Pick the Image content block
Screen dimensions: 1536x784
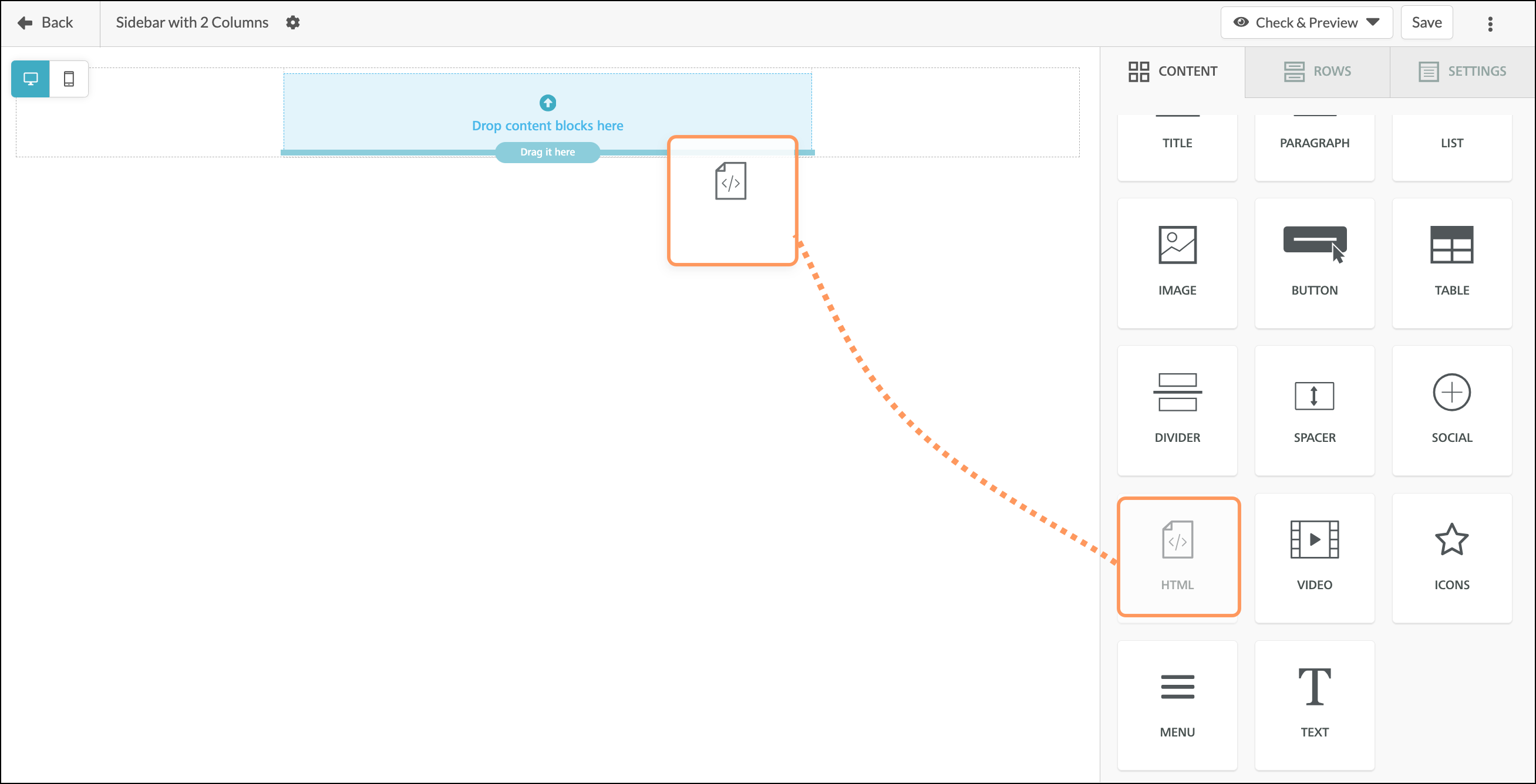(1177, 263)
